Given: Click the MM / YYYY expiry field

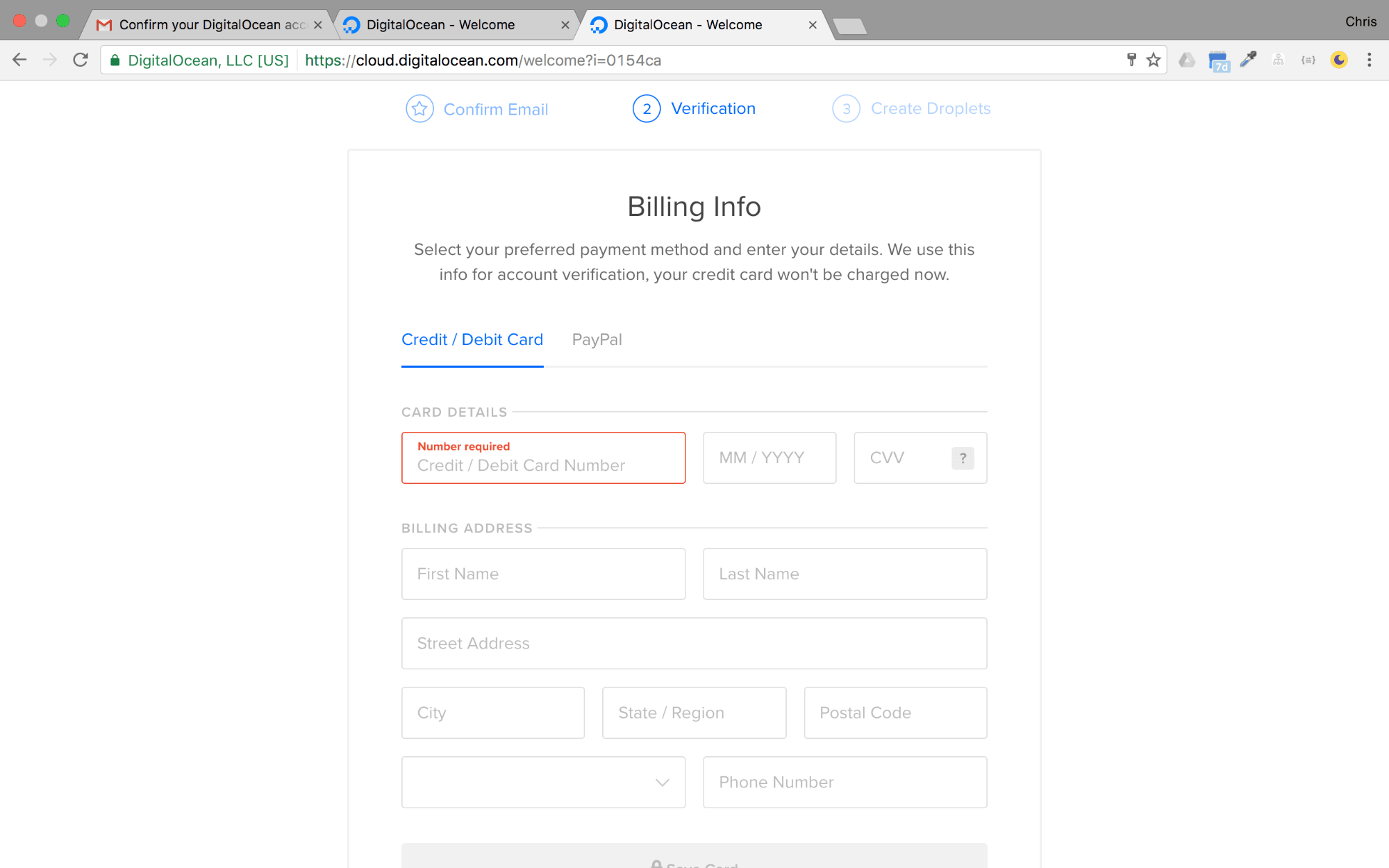Looking at the screenshot, I should tap(770, 458).
